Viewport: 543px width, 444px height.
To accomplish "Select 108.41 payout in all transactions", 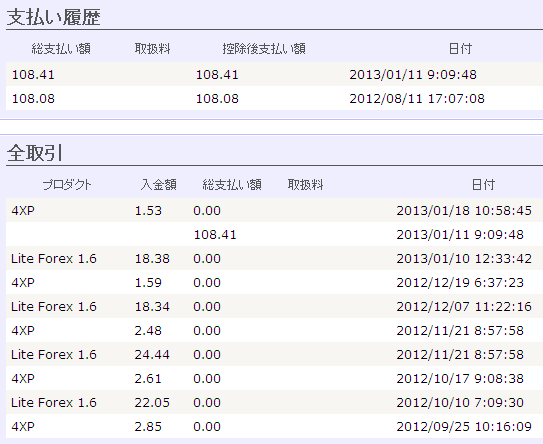I will (215, 235).
